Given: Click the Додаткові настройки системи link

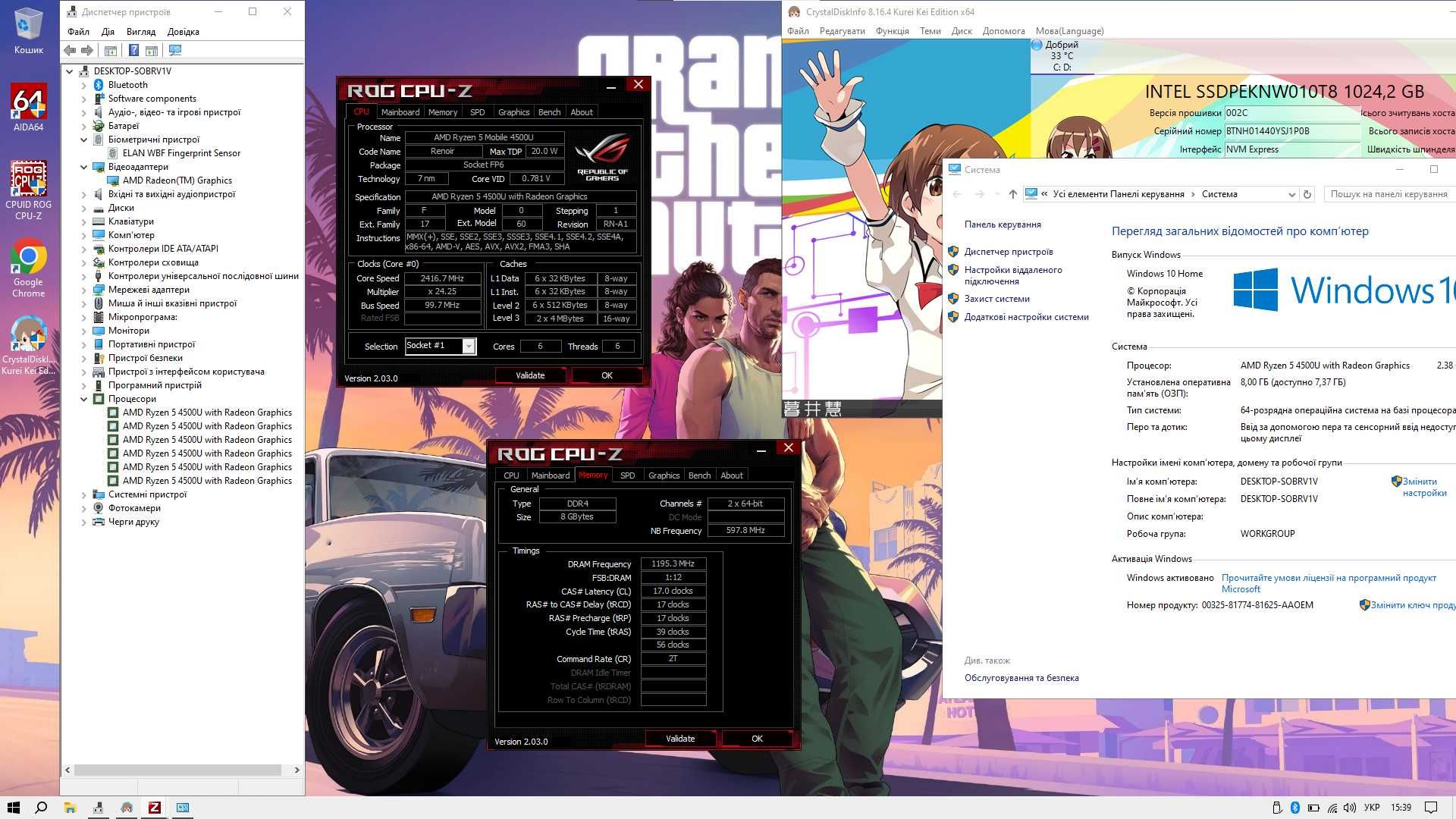Looking at the screenshot, I should click(1027, 317).
